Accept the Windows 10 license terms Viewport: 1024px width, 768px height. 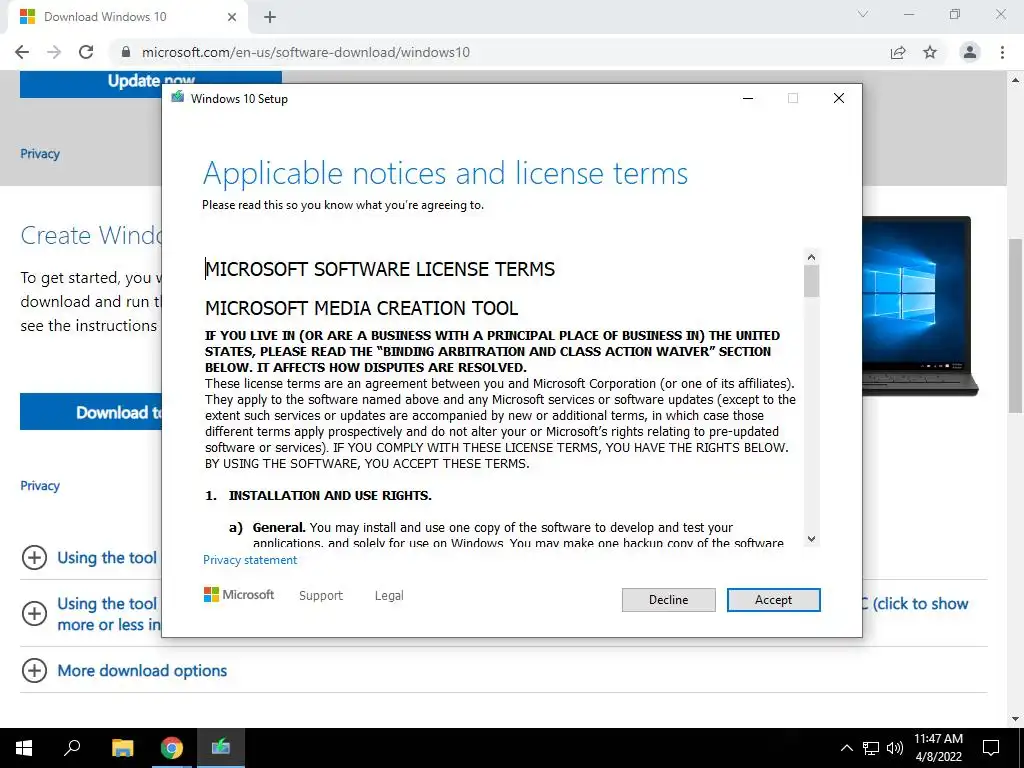coord(773,600)
